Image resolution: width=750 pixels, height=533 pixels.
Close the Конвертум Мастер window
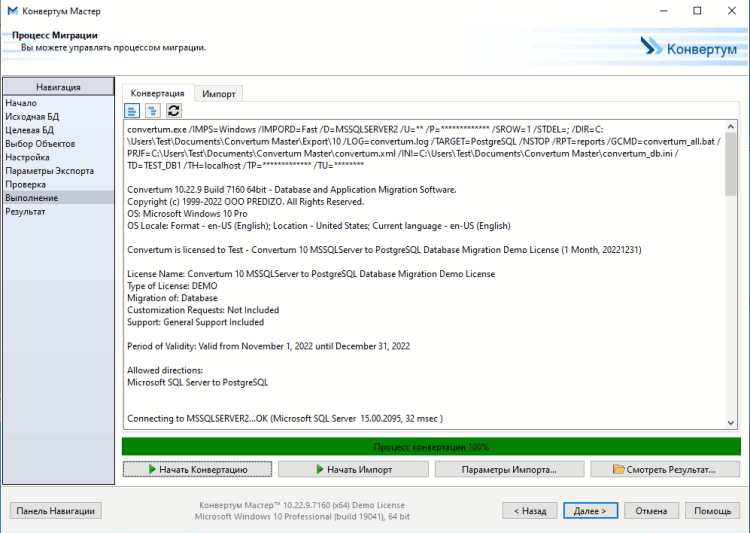coord(732,11)
